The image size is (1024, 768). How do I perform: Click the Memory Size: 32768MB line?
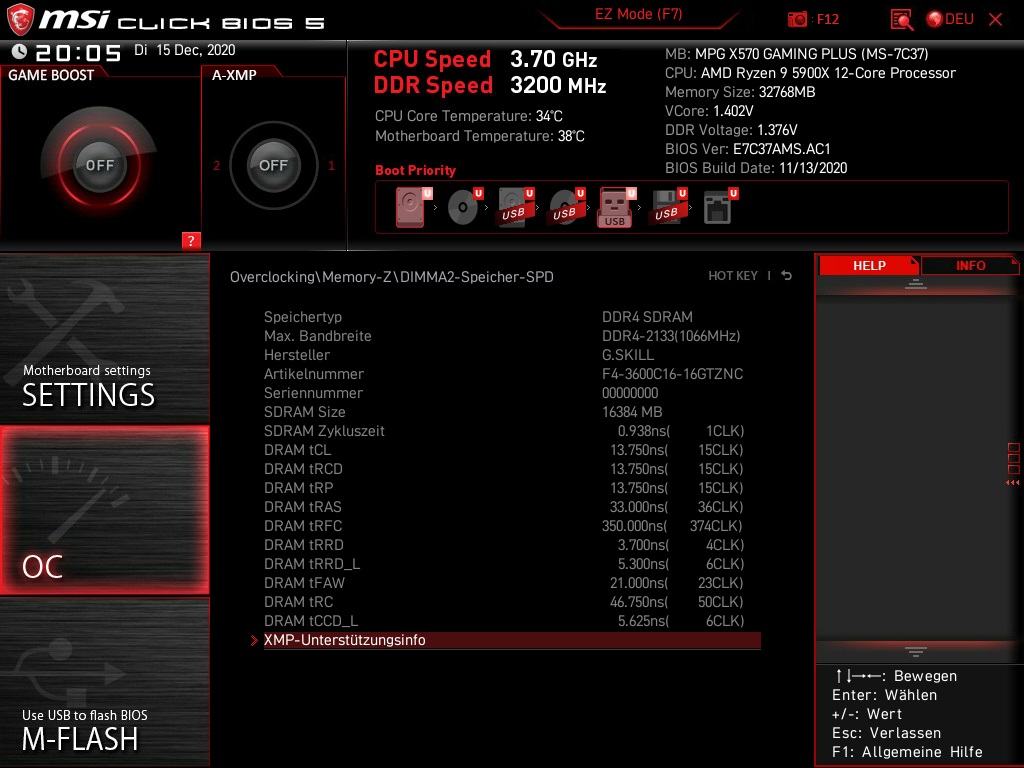tap(740, 92)
